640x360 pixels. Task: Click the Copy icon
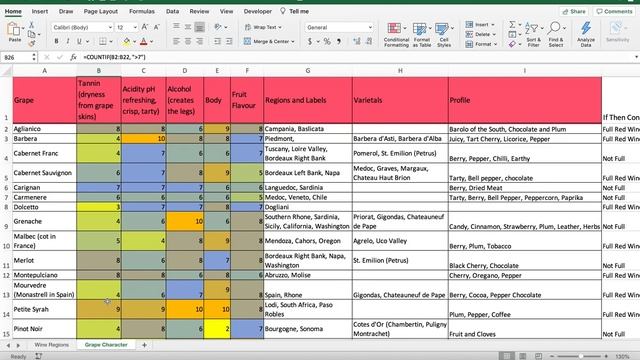(31, 34)
